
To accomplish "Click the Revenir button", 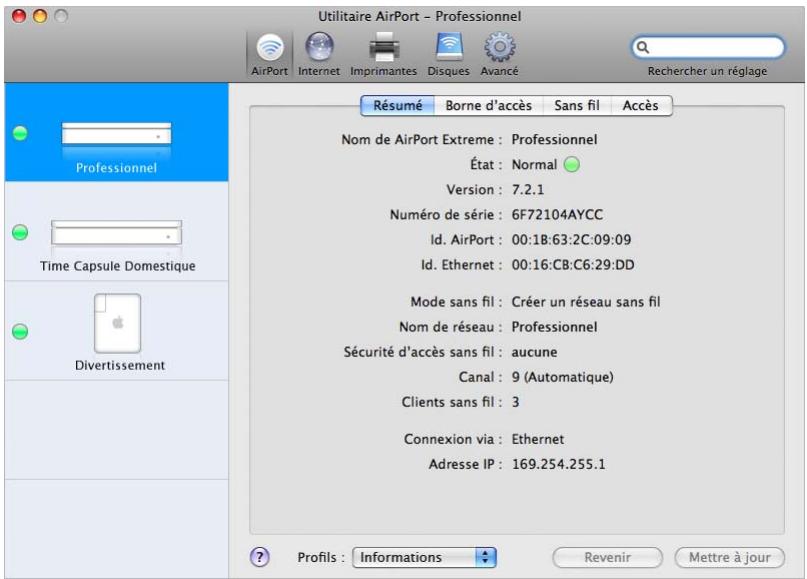I will point(607,557).
